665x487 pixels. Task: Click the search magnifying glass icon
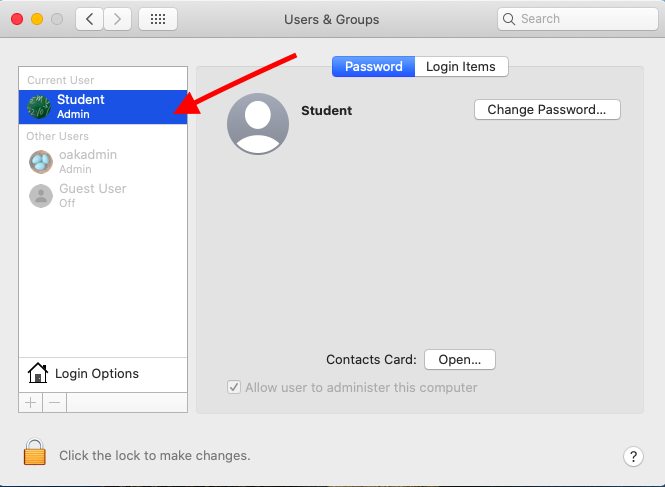pyautogui.click(x=509, y=19)
